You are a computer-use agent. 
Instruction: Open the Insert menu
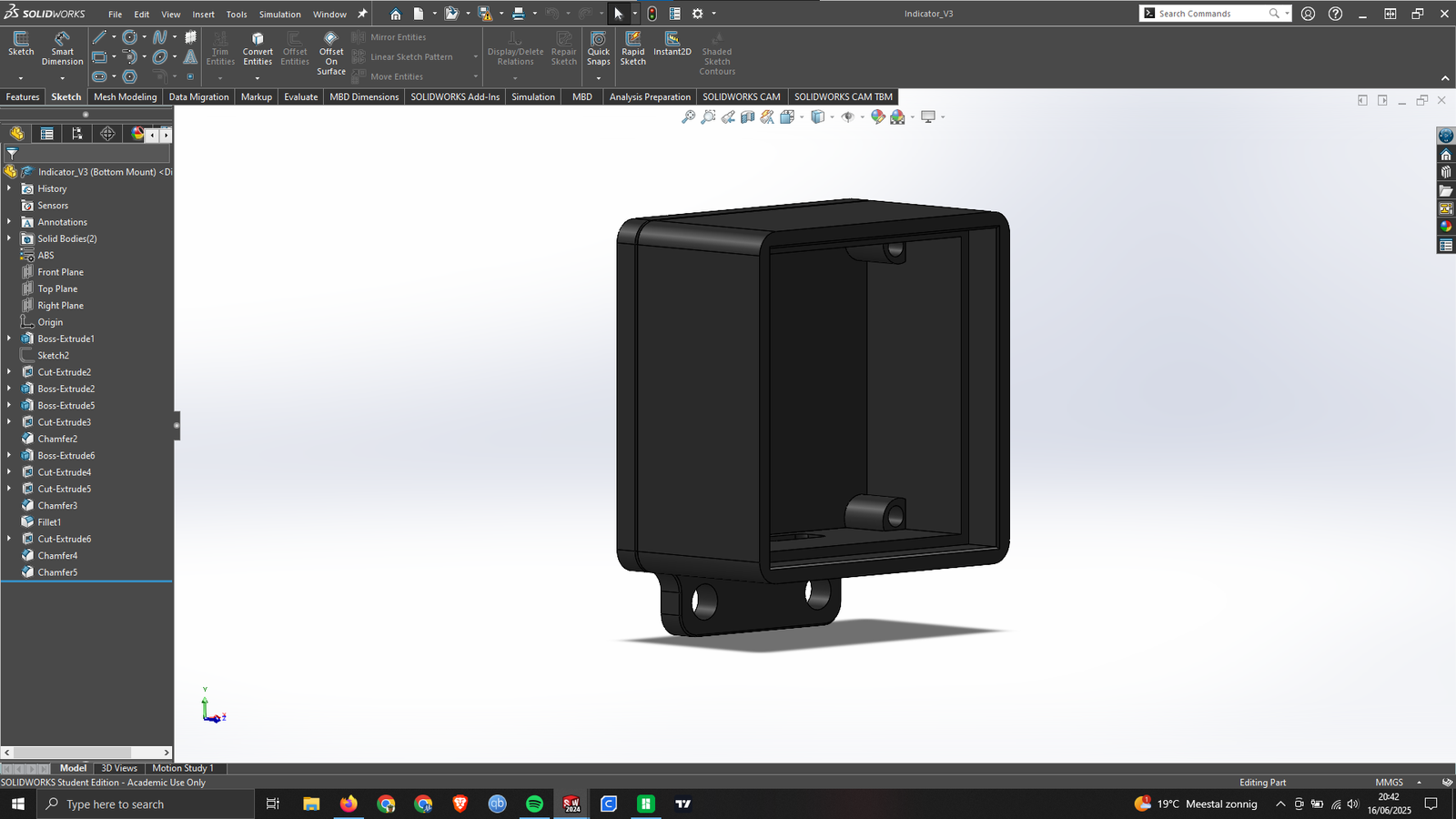(203, 15)
